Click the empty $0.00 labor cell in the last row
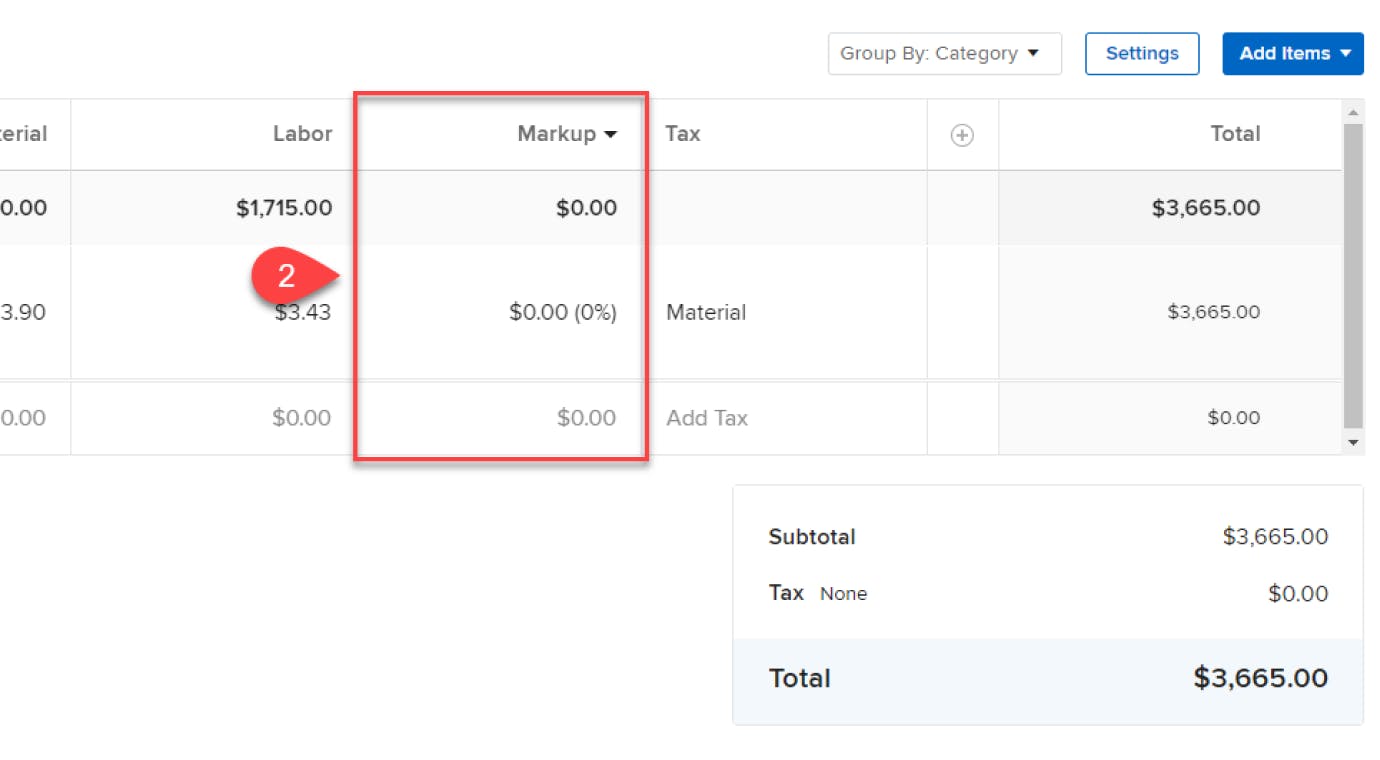 [x=301, y=418]
